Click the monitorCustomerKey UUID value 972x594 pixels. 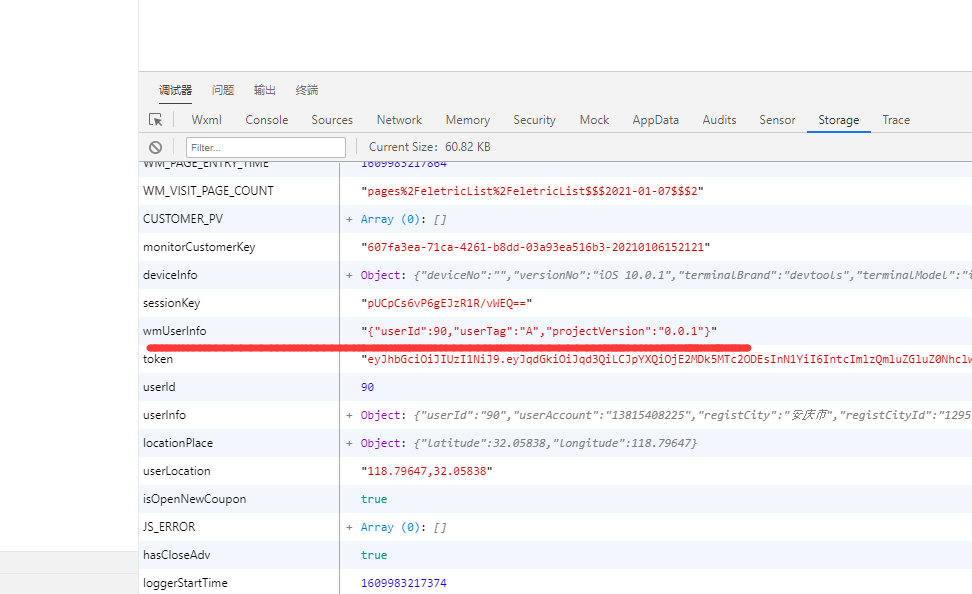click(536, 247)
